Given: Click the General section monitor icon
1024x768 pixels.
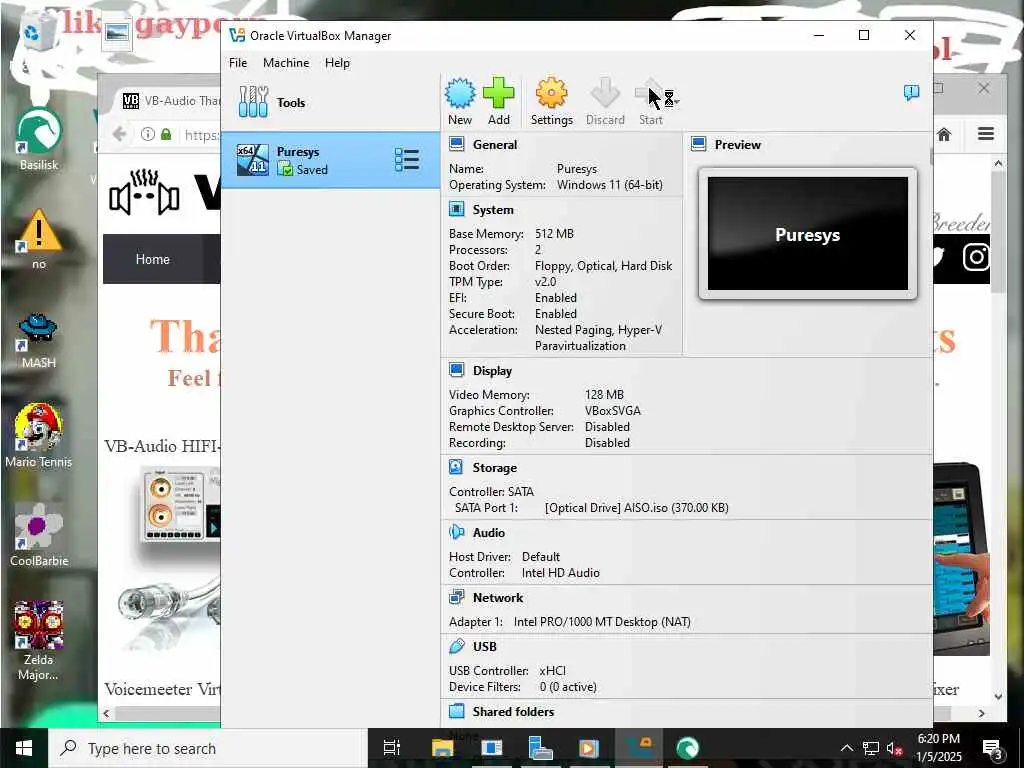Looking at the screenshot, I should point(456,144).
